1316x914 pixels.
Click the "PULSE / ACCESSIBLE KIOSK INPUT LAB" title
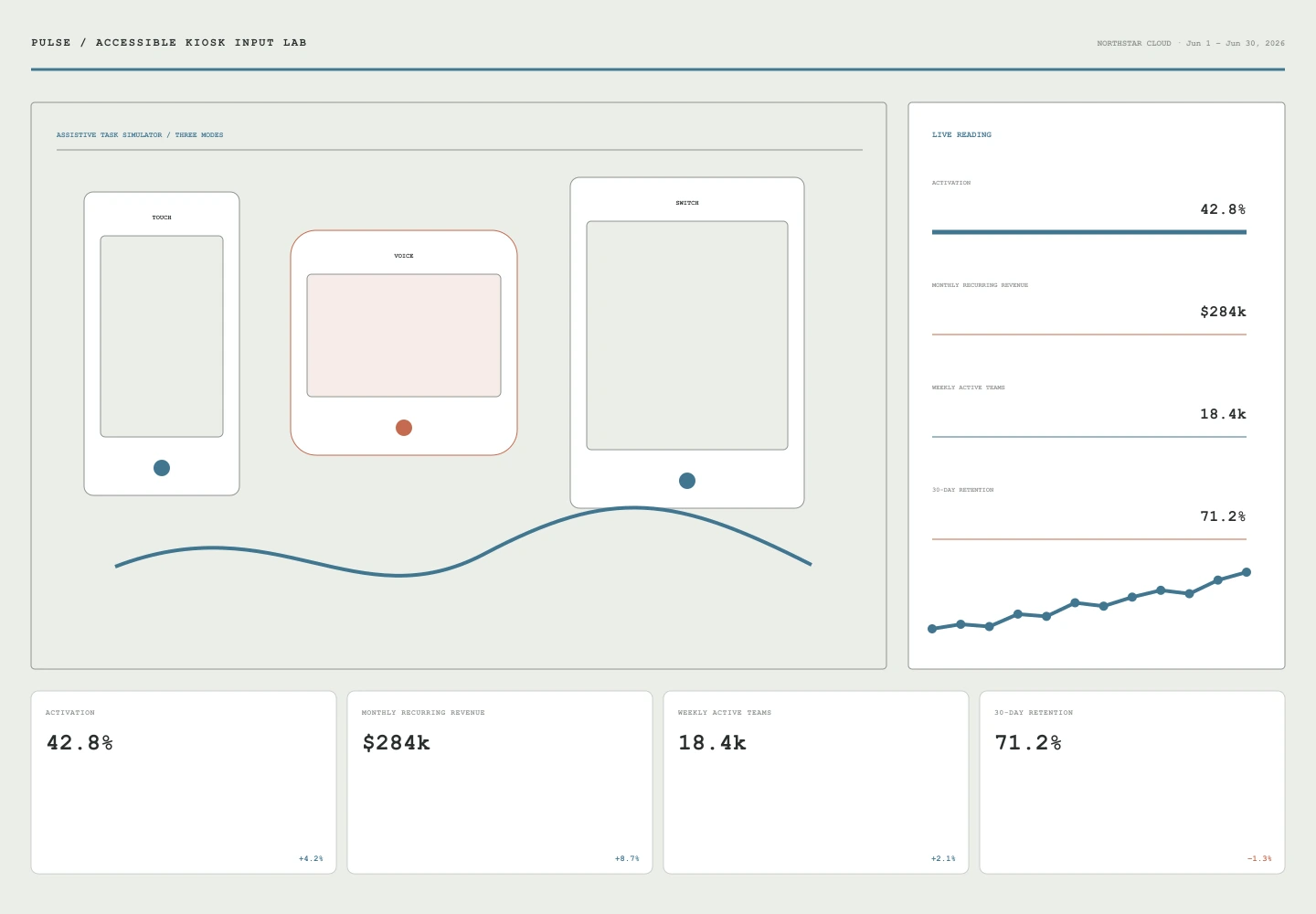click(x=169, y=43)
